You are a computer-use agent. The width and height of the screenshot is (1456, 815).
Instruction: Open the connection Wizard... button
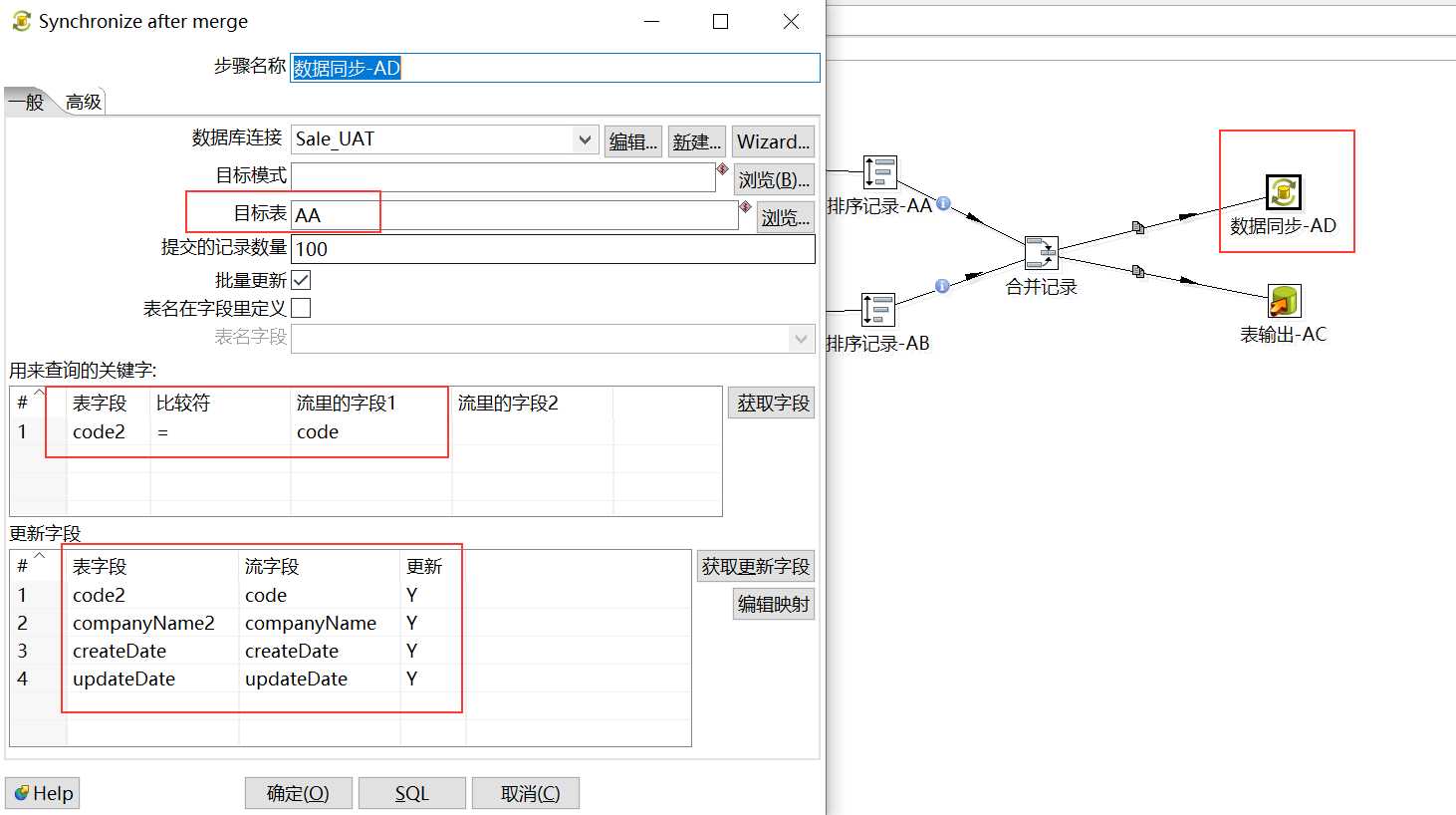773,141
